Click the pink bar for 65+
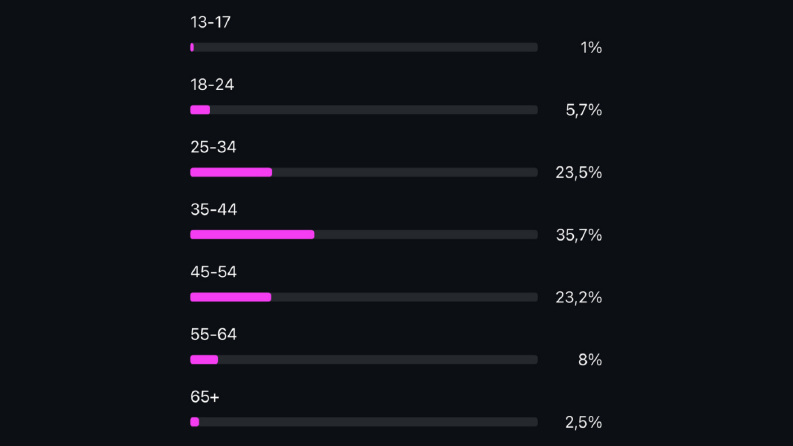Viewport: 793px width, 446px height. point(195,422)
